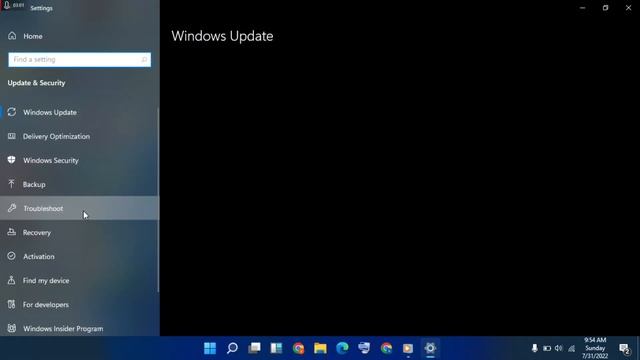Open Find my device settings
Viewport: 640px width, 360px height.
(80, 281)
